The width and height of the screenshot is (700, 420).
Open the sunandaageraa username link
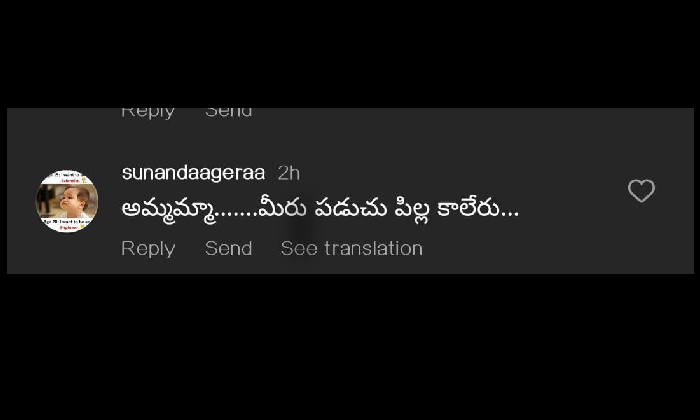click(193, 173)
